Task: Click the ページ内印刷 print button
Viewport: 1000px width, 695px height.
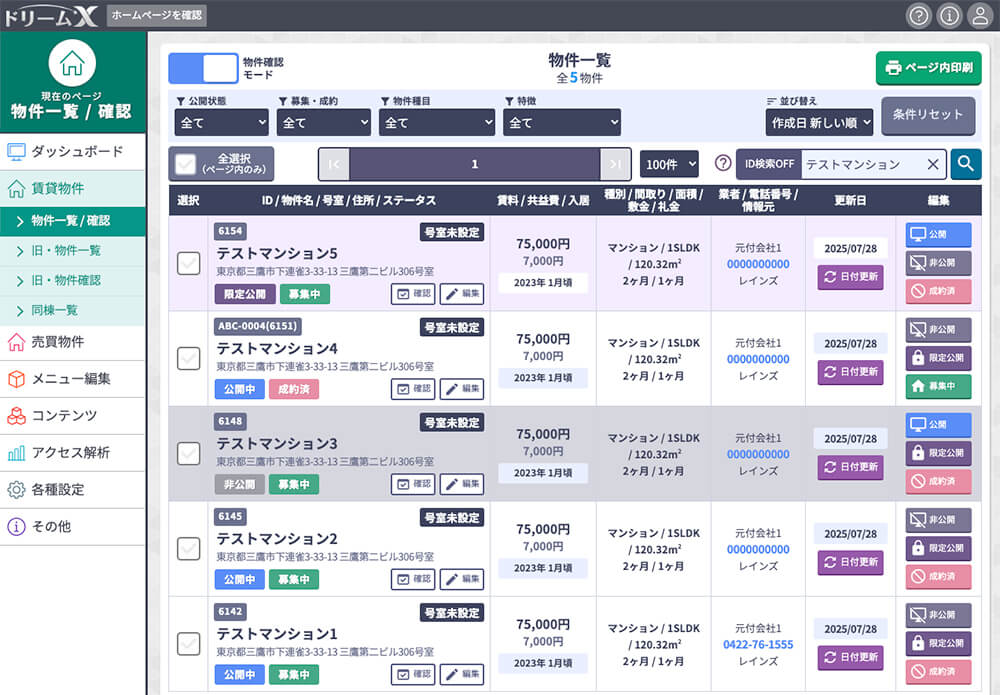Action: (x=928, y=68)
